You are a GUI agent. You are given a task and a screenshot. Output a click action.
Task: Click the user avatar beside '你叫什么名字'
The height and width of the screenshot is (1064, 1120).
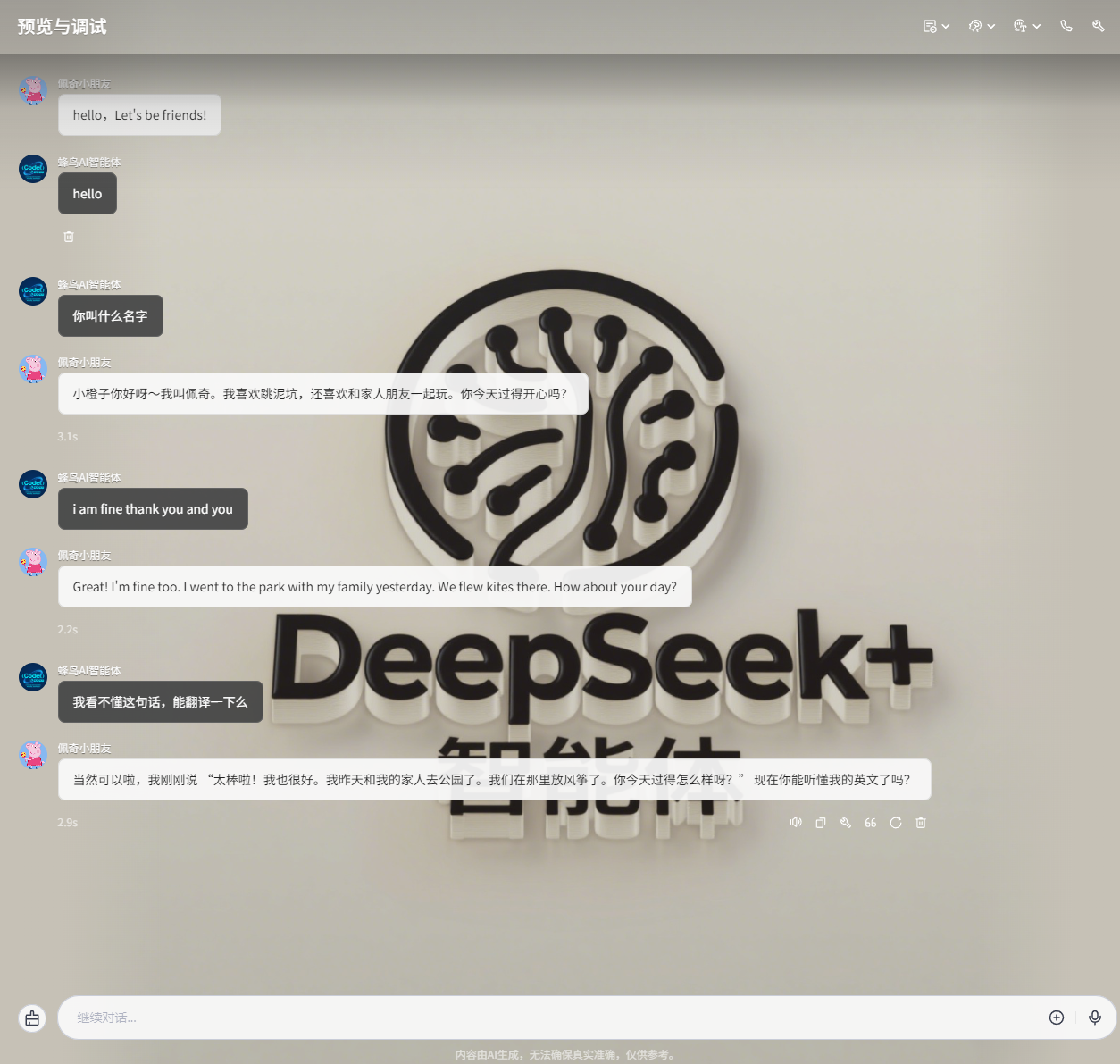[x=33, y=291]
